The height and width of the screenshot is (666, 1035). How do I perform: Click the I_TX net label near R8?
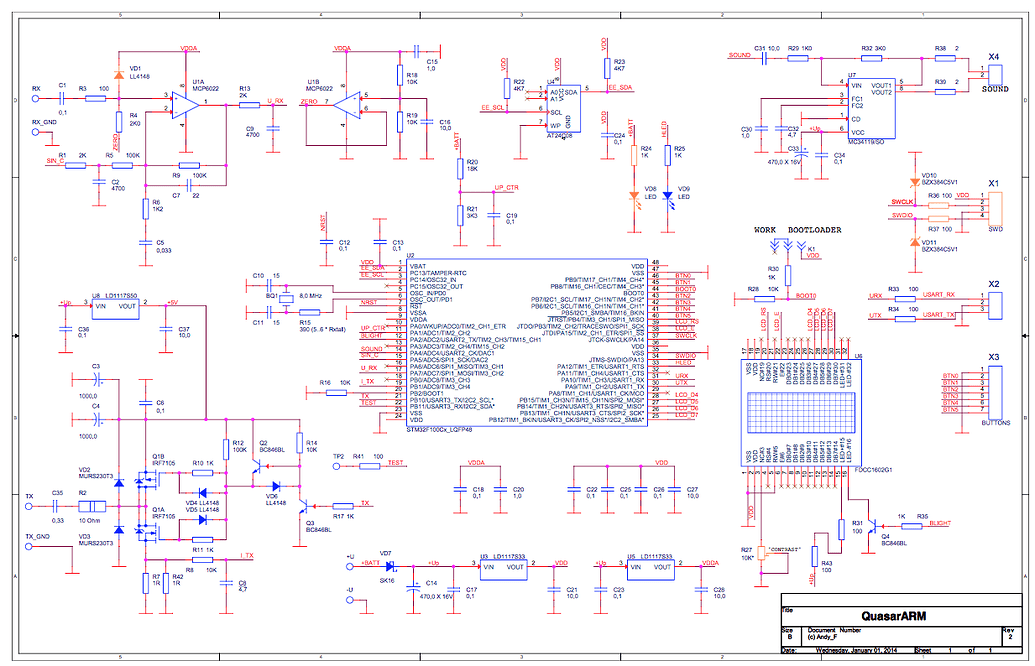click(246, 556)
